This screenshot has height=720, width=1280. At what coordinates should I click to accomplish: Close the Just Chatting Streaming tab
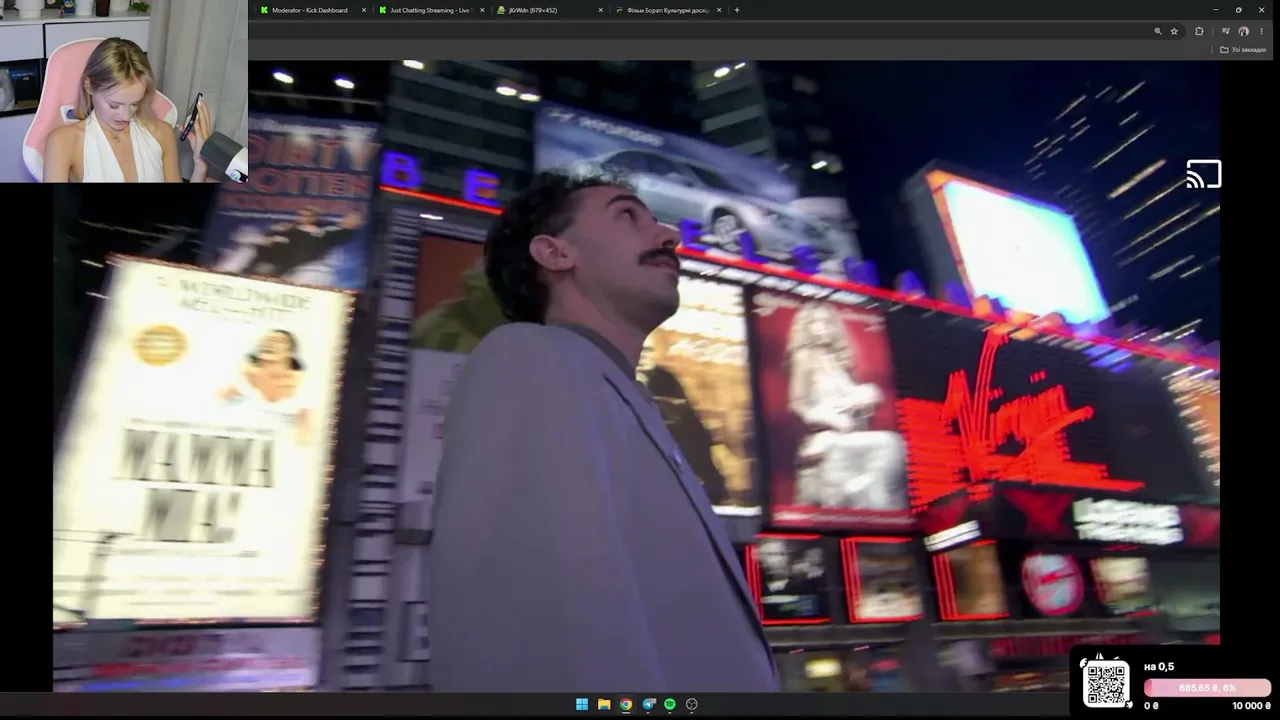[x=482, y=10]
